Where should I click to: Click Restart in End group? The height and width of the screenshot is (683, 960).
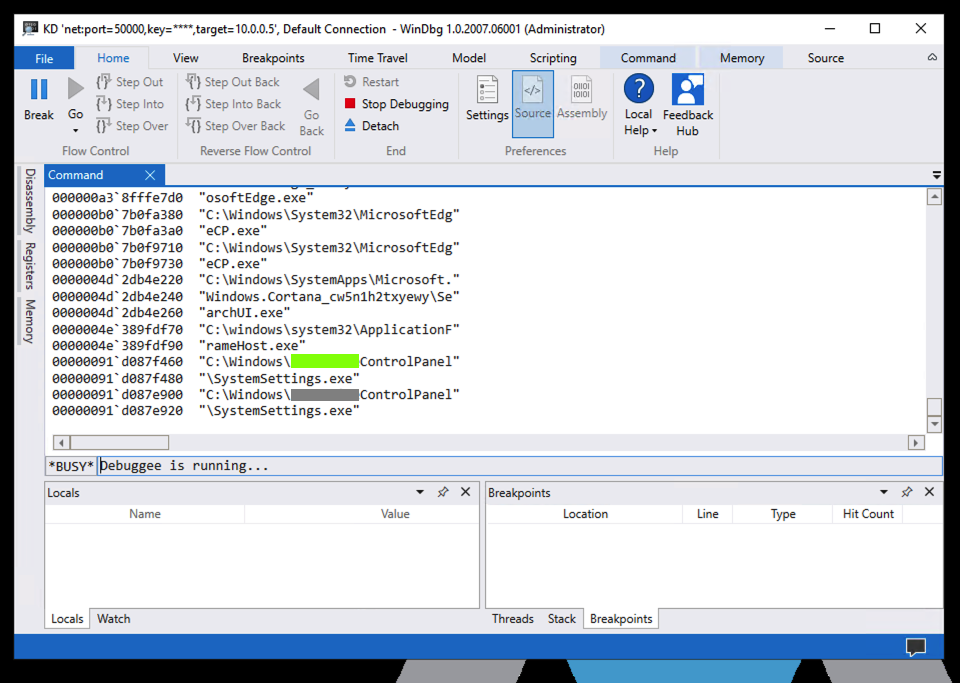pyautogui.click(x=371, y=82)
